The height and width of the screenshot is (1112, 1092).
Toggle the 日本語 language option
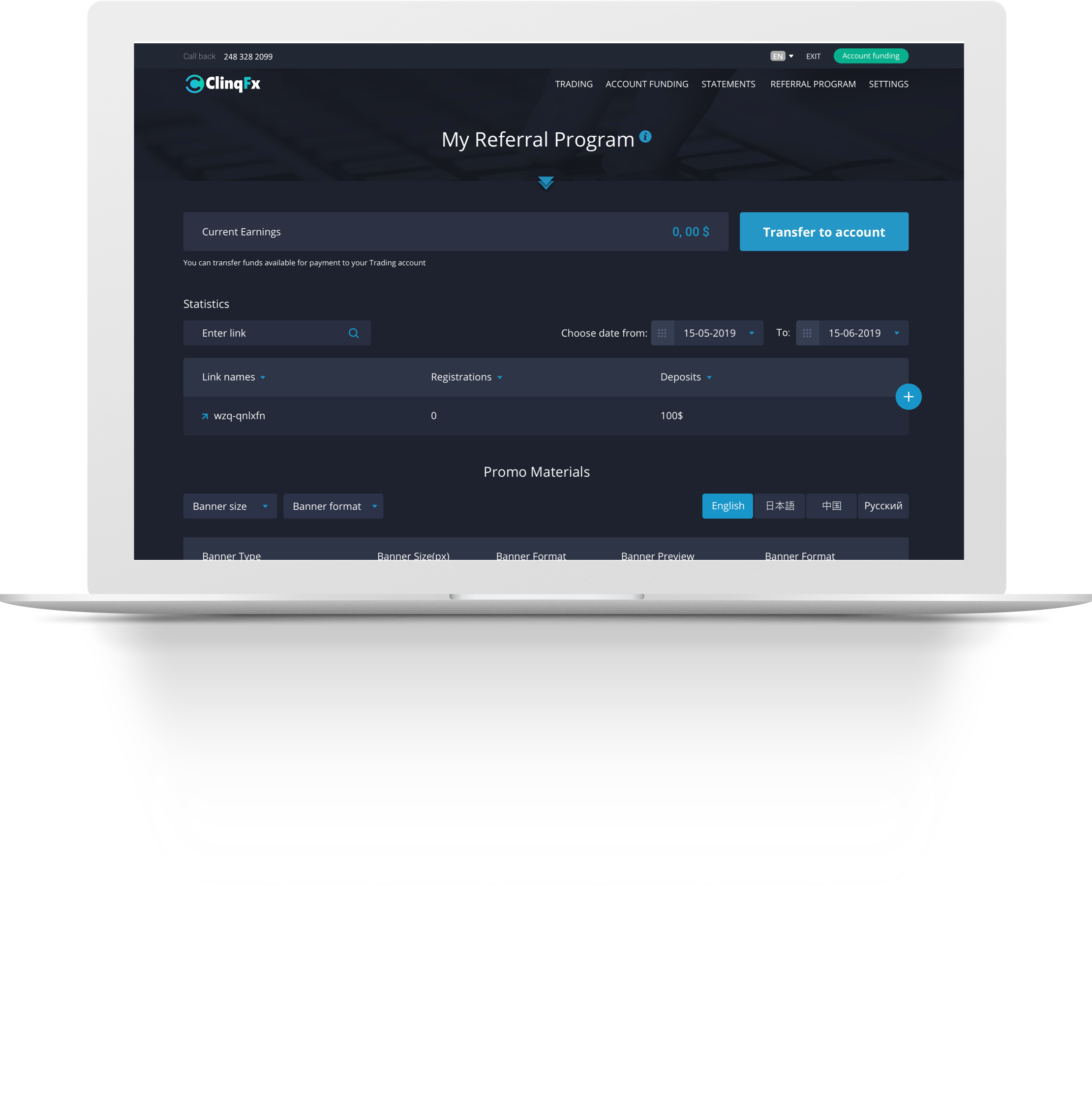coord(779,505)
